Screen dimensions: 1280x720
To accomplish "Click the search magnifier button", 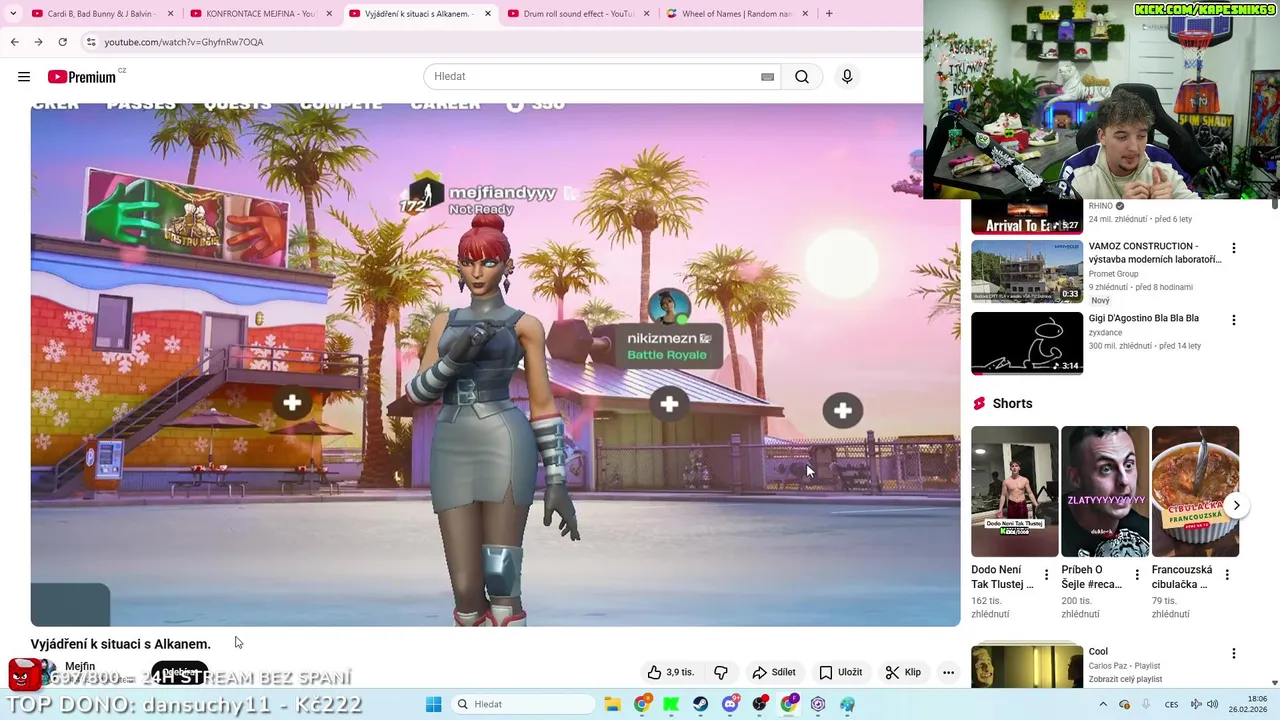I will click(x=802, y=76).
